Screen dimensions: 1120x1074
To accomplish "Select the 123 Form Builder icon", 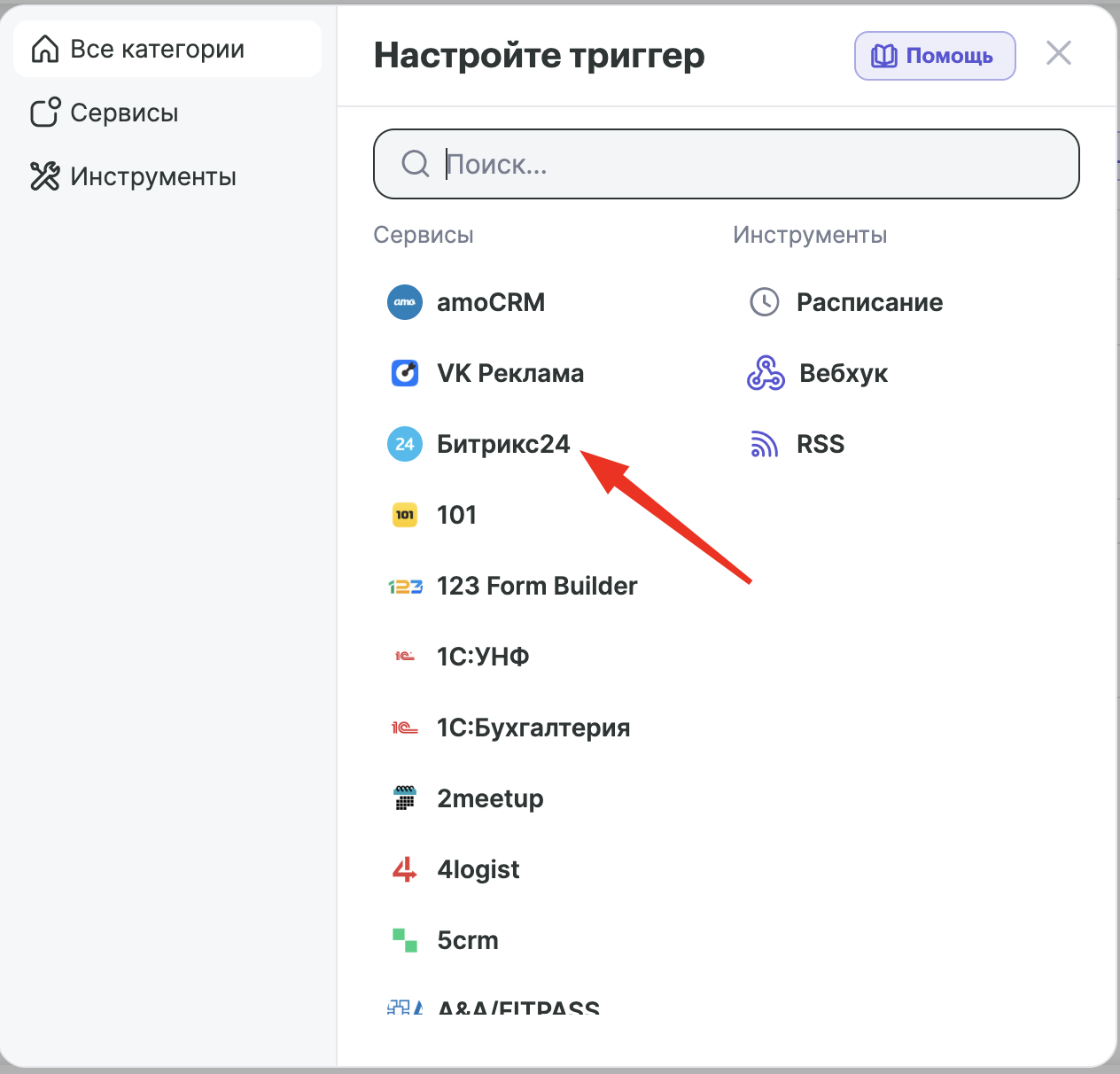I will [x=405, y=586].
